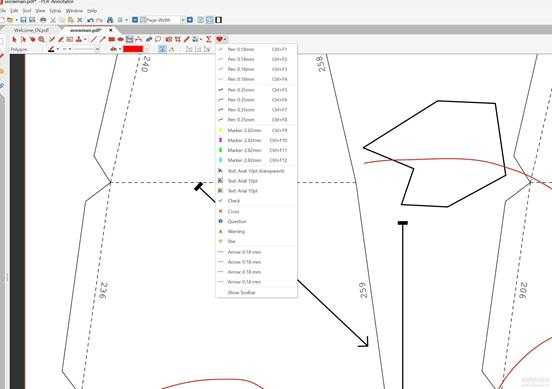Select the ellipse annotation tool
Viewport: 552px width, 389px height.
tap(120, 39)
